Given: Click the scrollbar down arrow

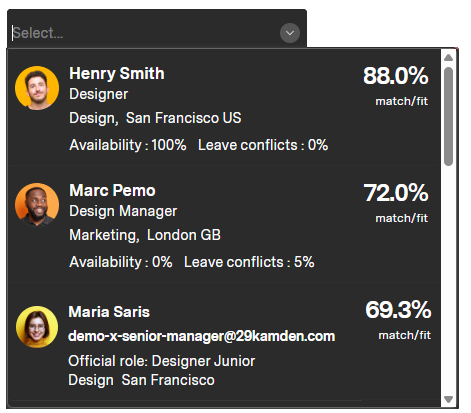Looking at the screenshot, I should point(448,399).
